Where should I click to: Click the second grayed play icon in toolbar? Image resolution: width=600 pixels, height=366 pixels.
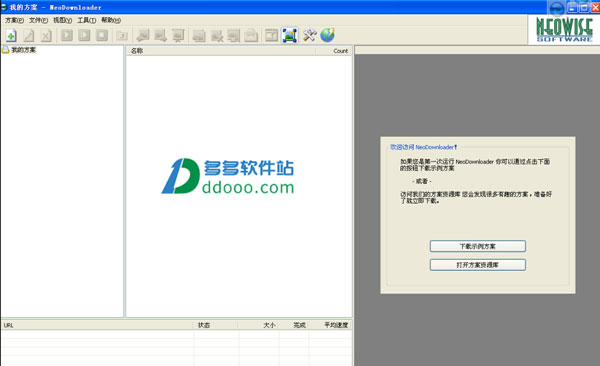click(84, 35)
